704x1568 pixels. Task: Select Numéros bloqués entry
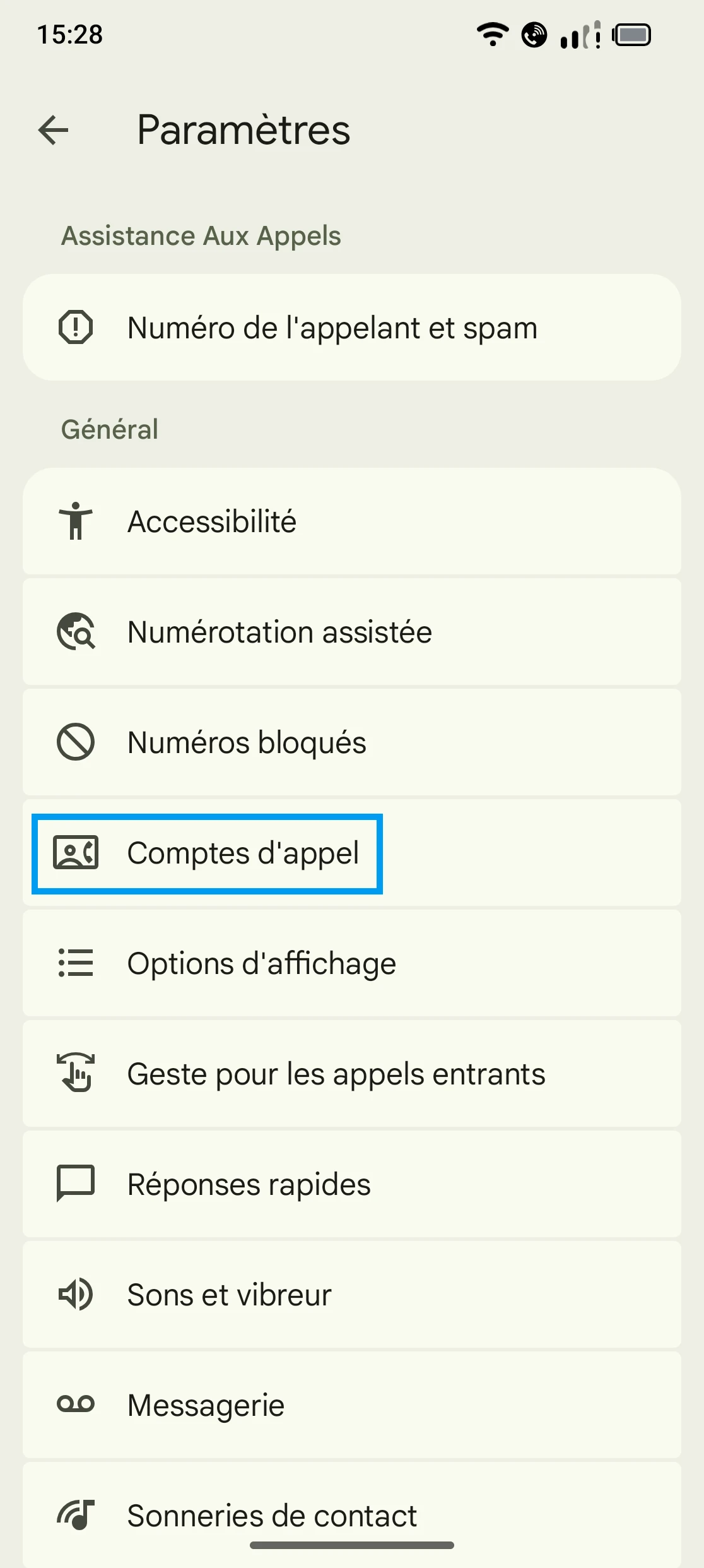coord(247,742)
